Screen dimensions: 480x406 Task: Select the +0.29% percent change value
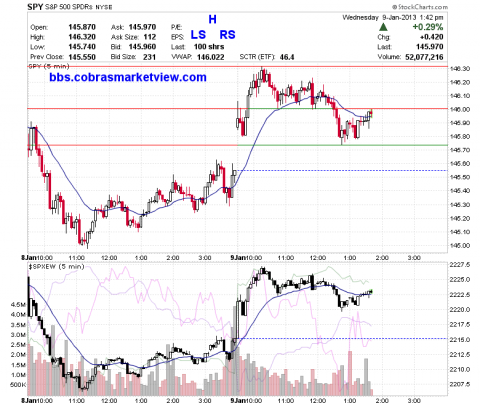[428, 27]
